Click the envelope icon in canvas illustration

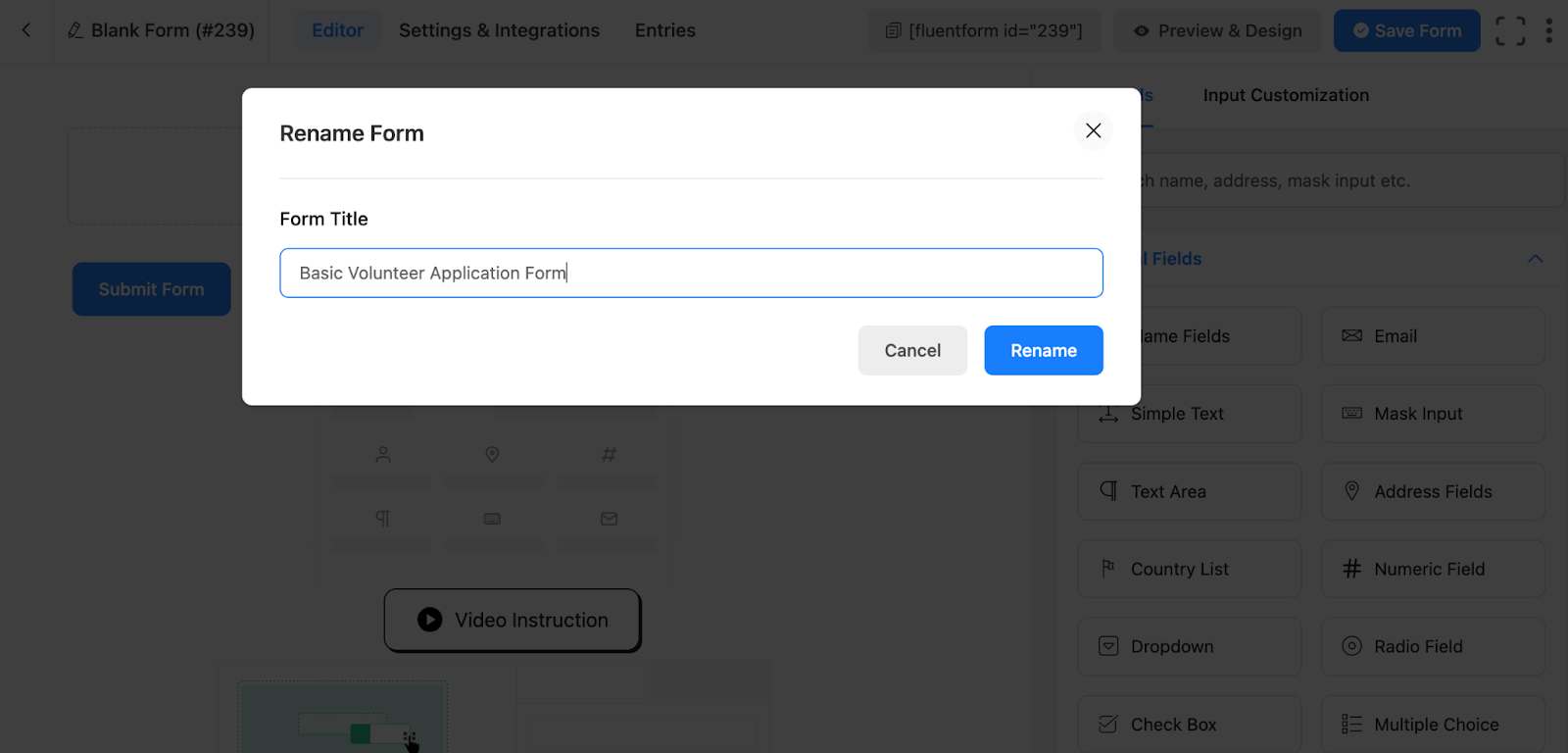tap(609, 519)
